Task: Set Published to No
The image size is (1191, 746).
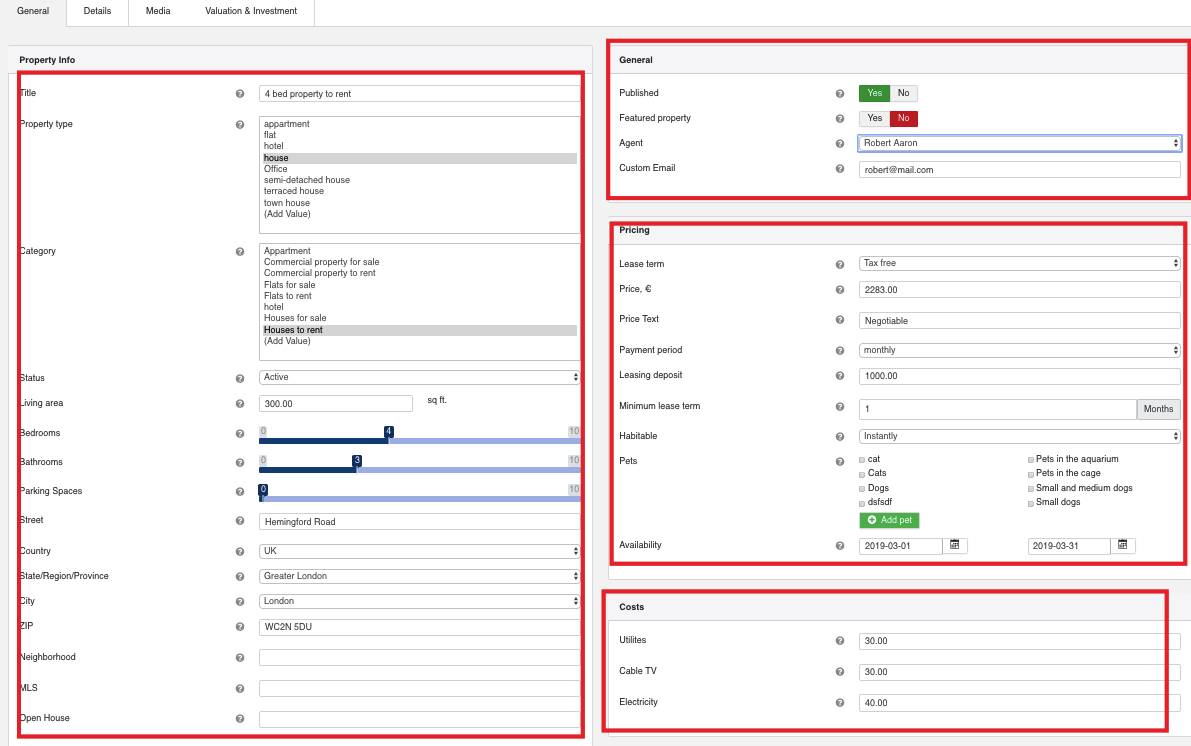Action: click(903, 93)
